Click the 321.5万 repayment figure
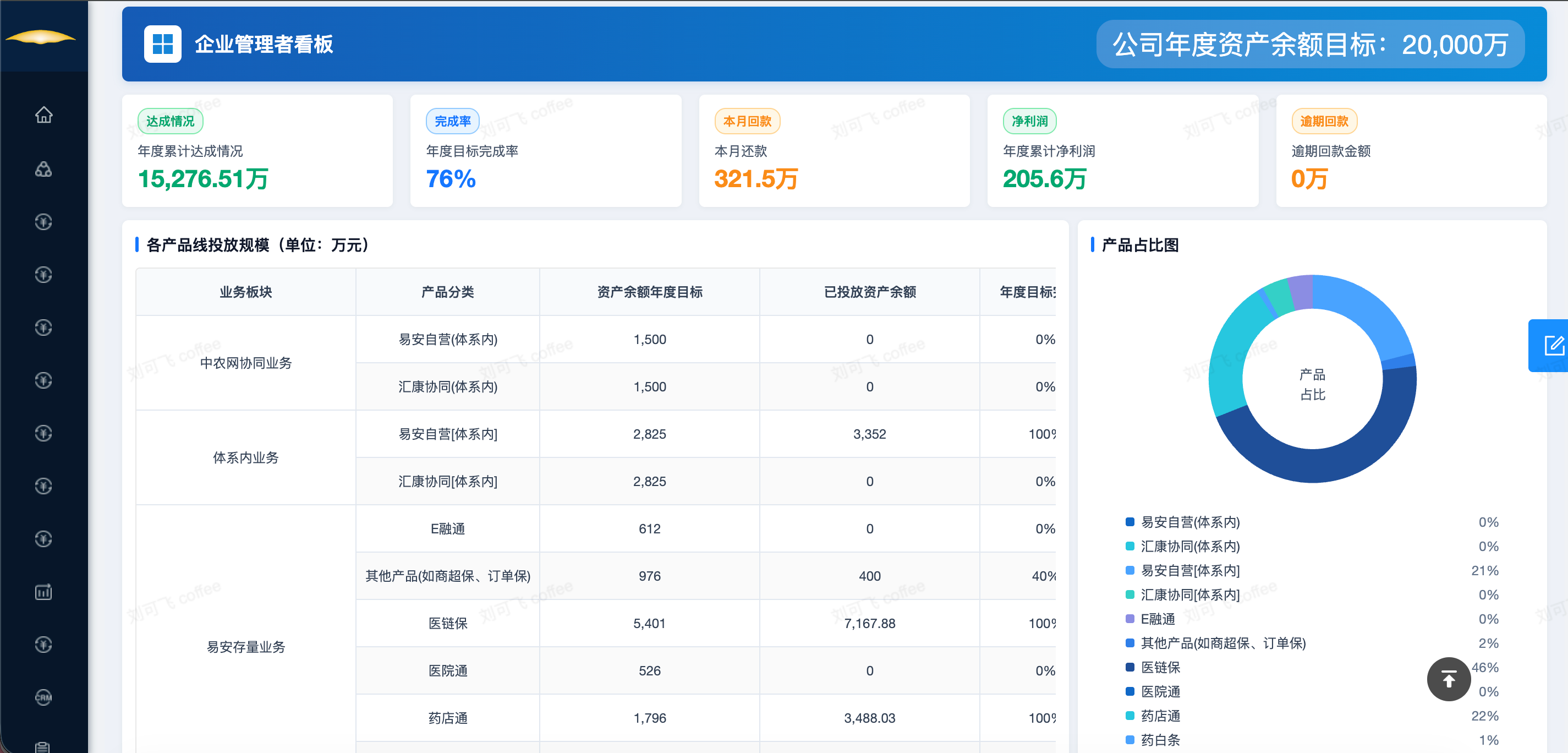This screenshot has width=1568, height=753. click(x=756, y=178)
